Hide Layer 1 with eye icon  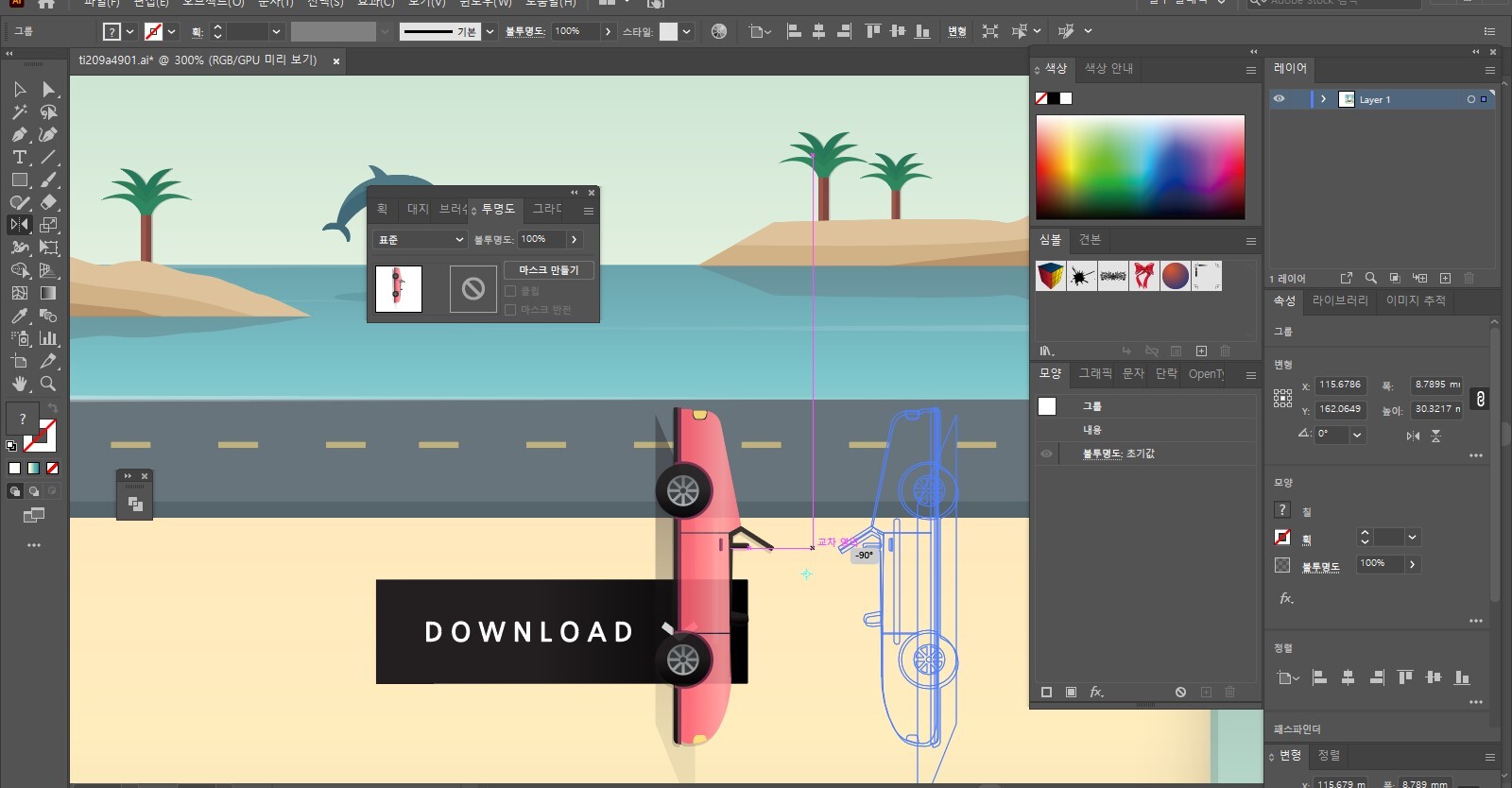click(x=1279, y=99)
